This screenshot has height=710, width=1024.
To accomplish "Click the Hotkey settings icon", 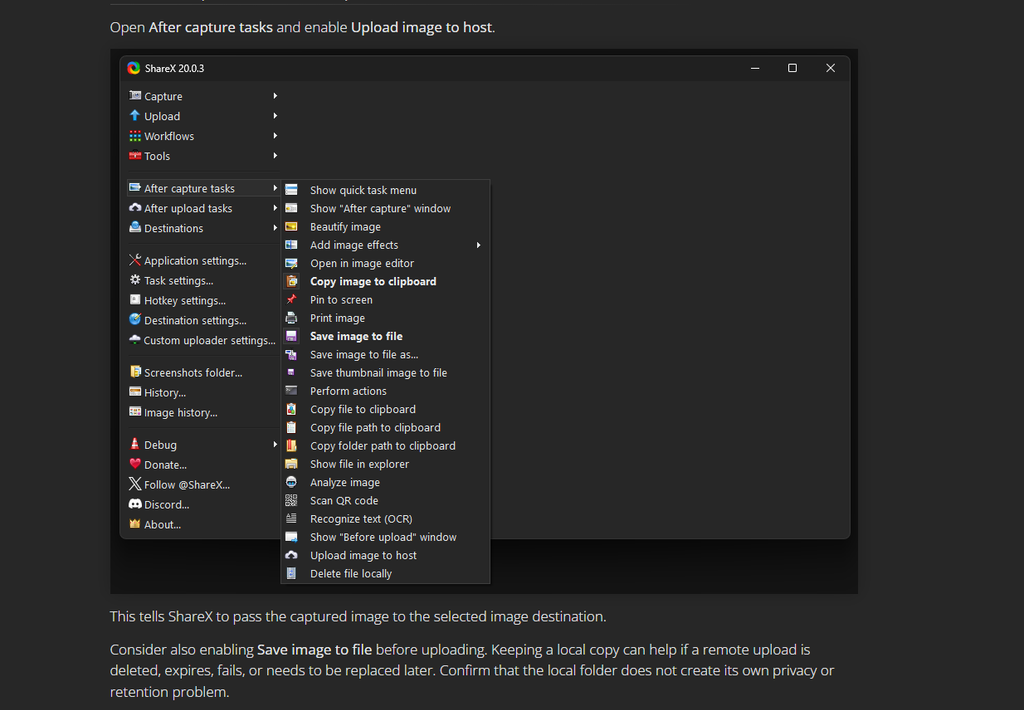I will pos(135,300).
